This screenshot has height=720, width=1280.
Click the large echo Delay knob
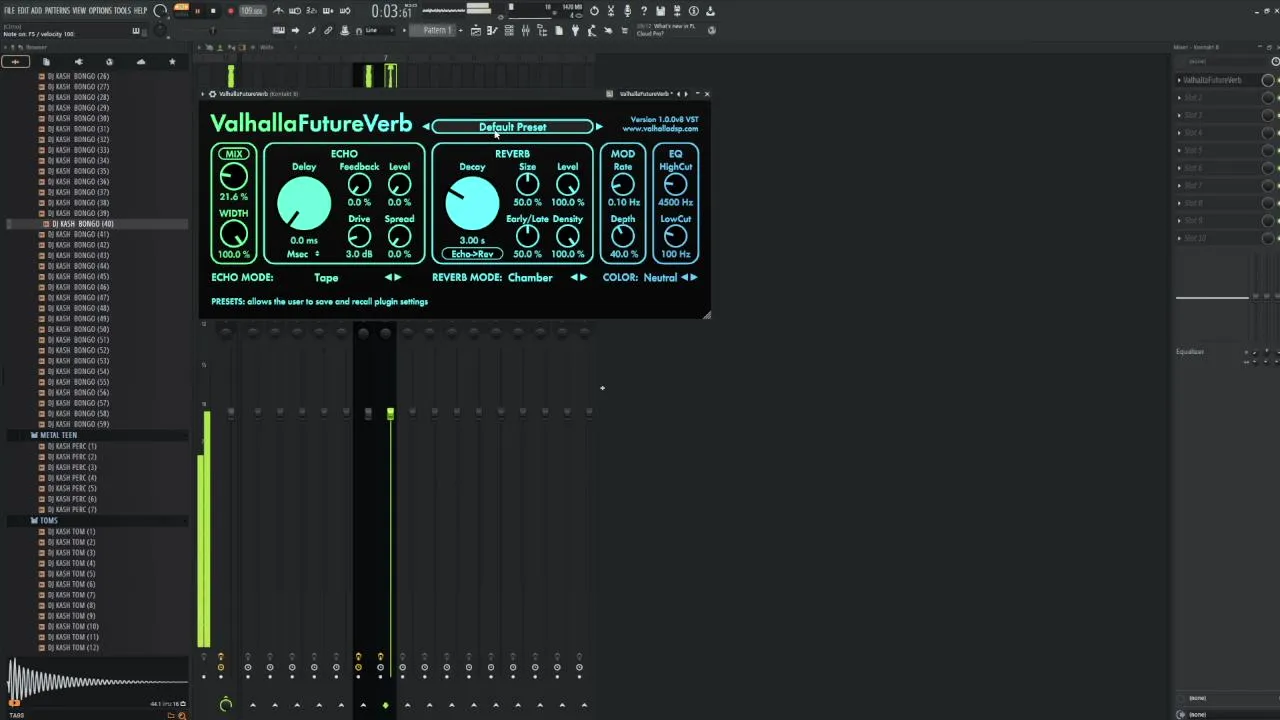303,204
